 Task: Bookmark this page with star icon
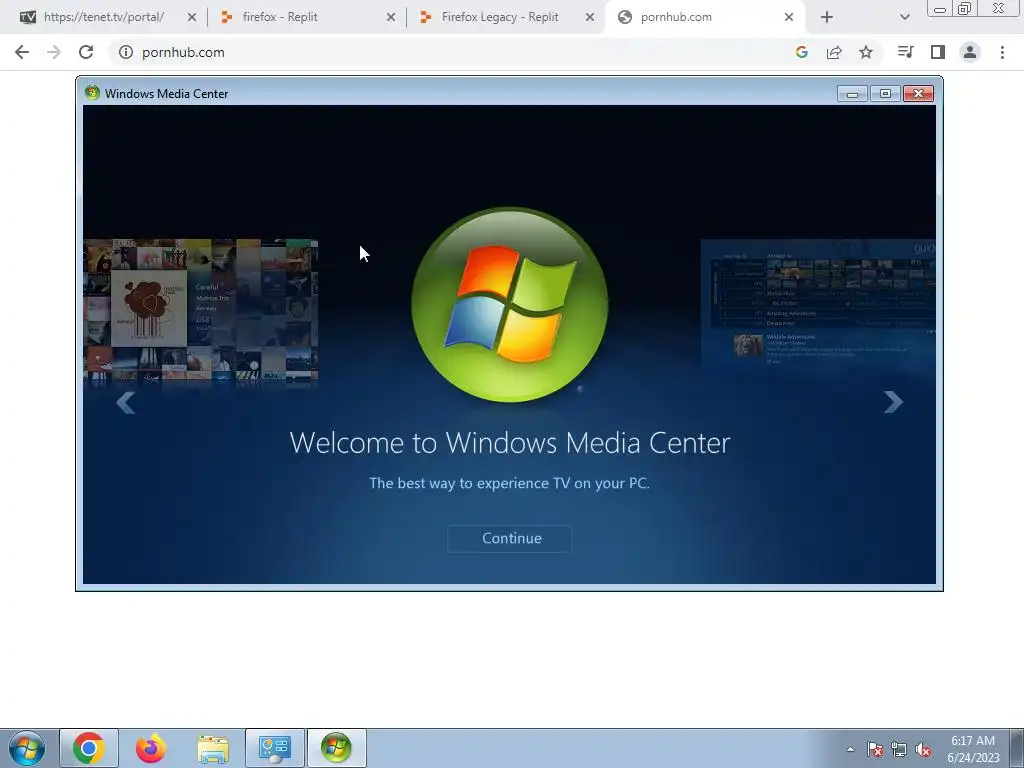pyautogui.click(x=866, y=52)
